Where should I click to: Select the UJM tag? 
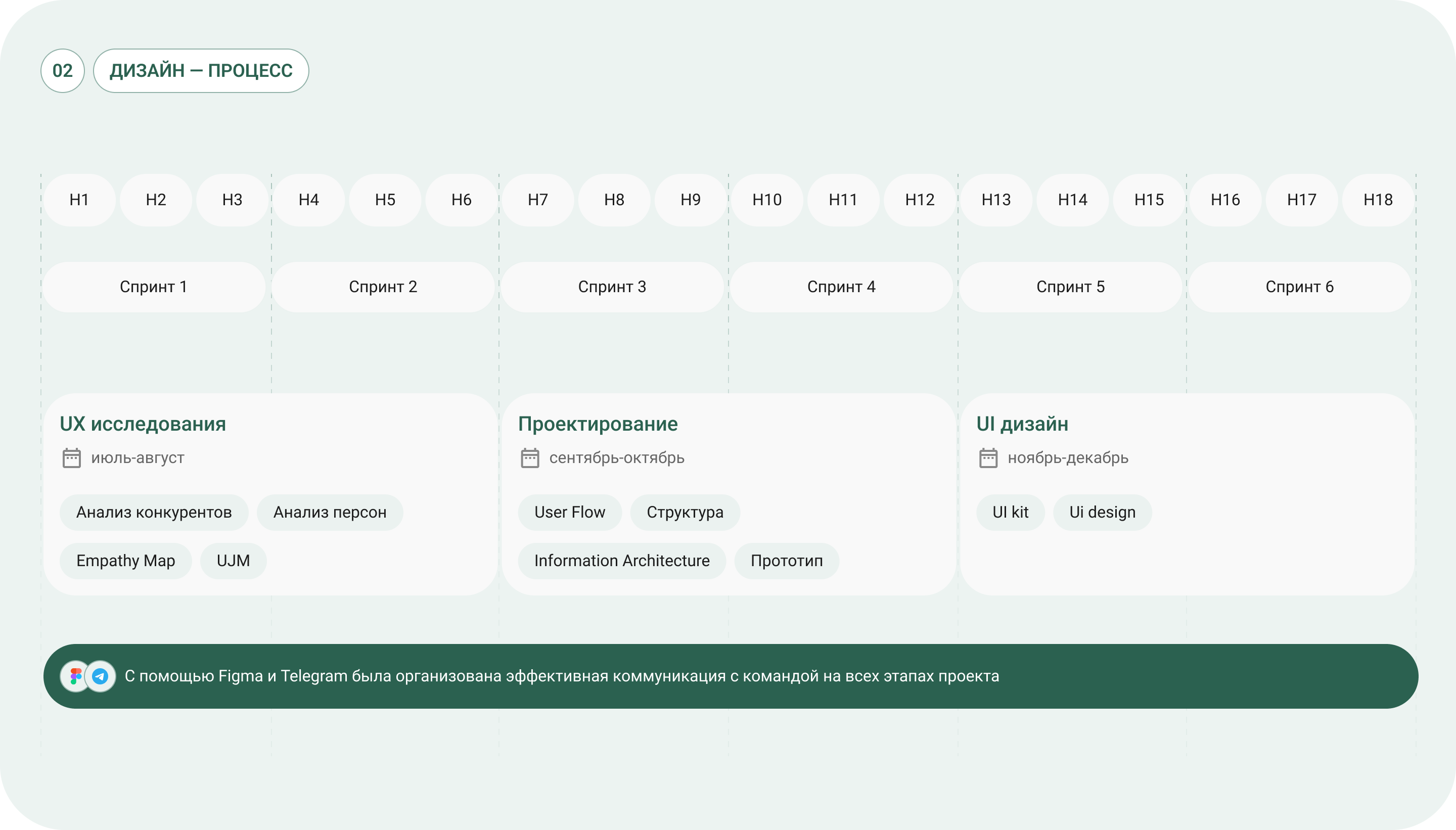[233, 561]
